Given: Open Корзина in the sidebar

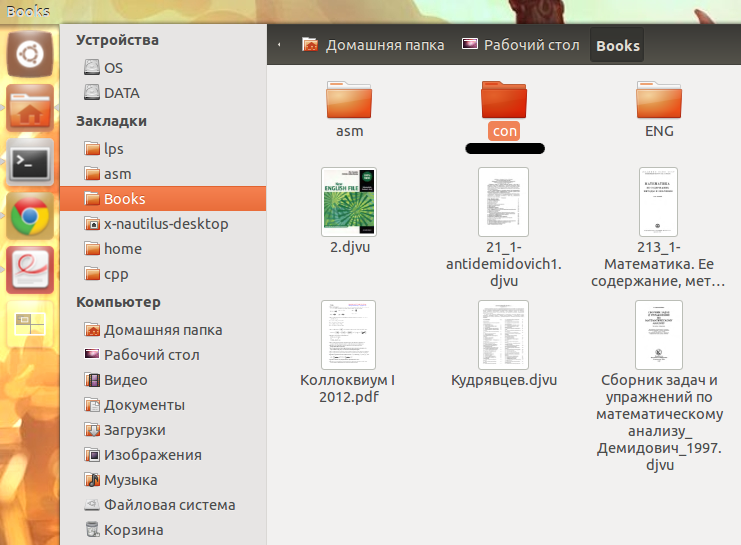Looking at the screenshot, I should (133, 530).
